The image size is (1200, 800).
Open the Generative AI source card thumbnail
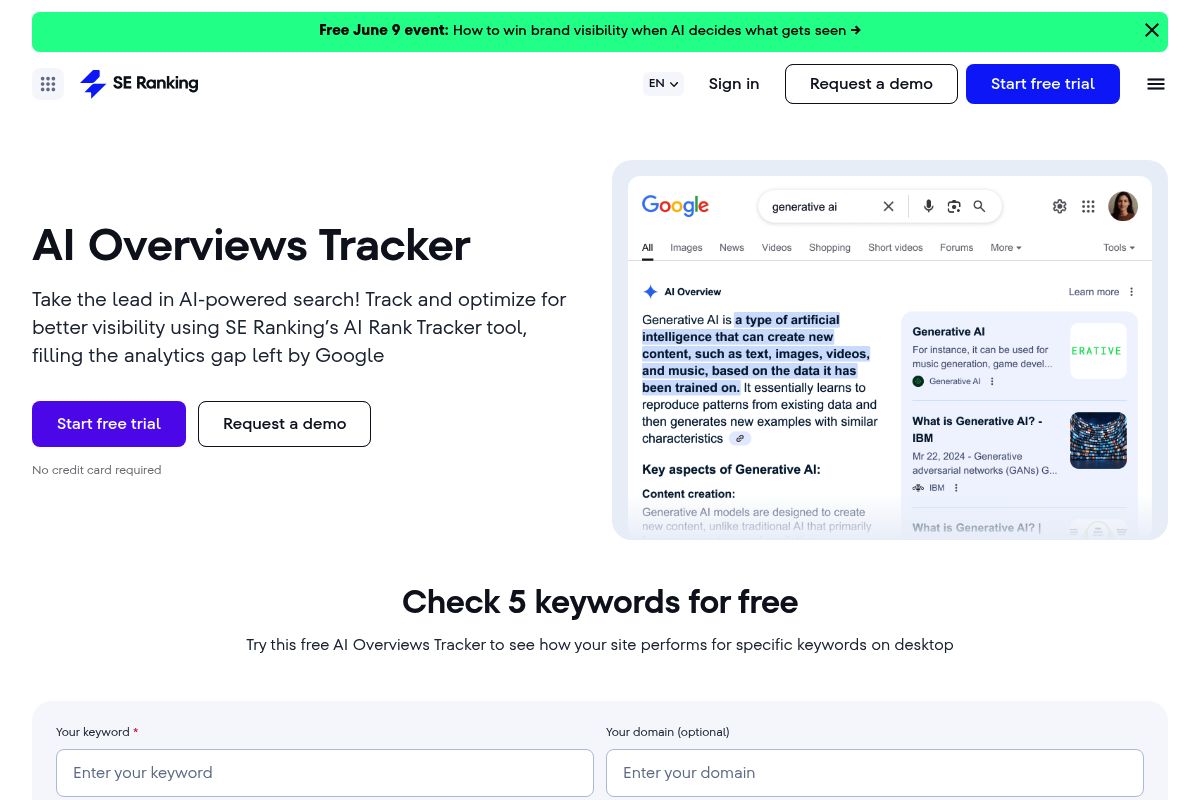[1098, 351]
